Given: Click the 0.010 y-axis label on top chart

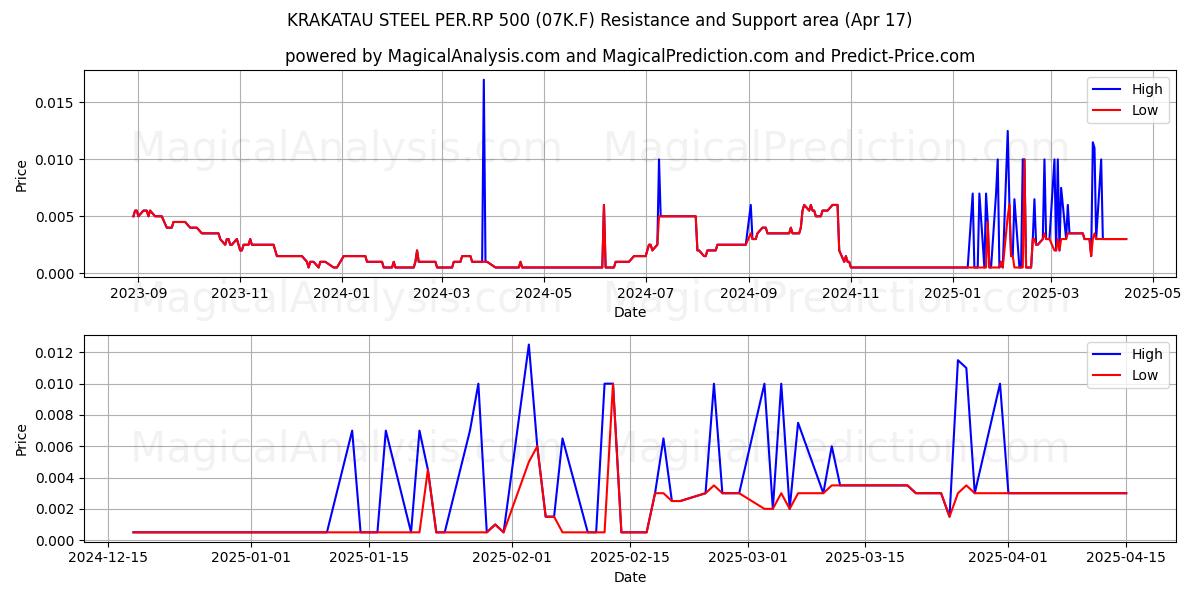Looking at the screenshot, I should pyautogui.click(x=56, y=160).
